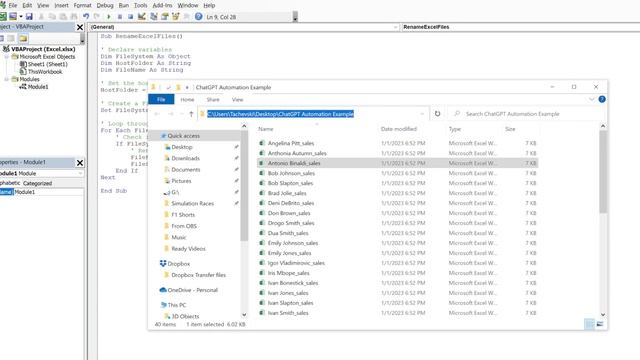Sort files by Name column header
Screen dimensions: 640x360
click(x=266, y=129)
